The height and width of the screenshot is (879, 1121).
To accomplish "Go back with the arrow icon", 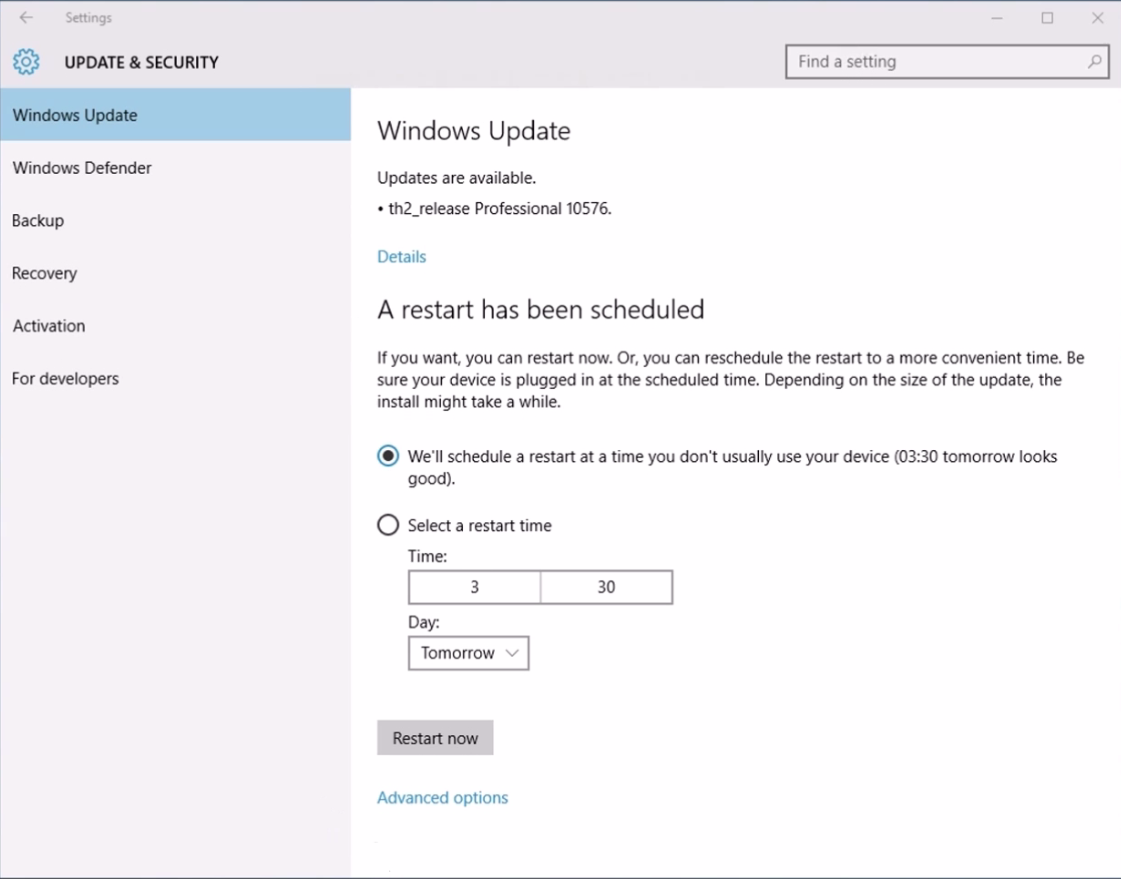I will click(26, 17).
